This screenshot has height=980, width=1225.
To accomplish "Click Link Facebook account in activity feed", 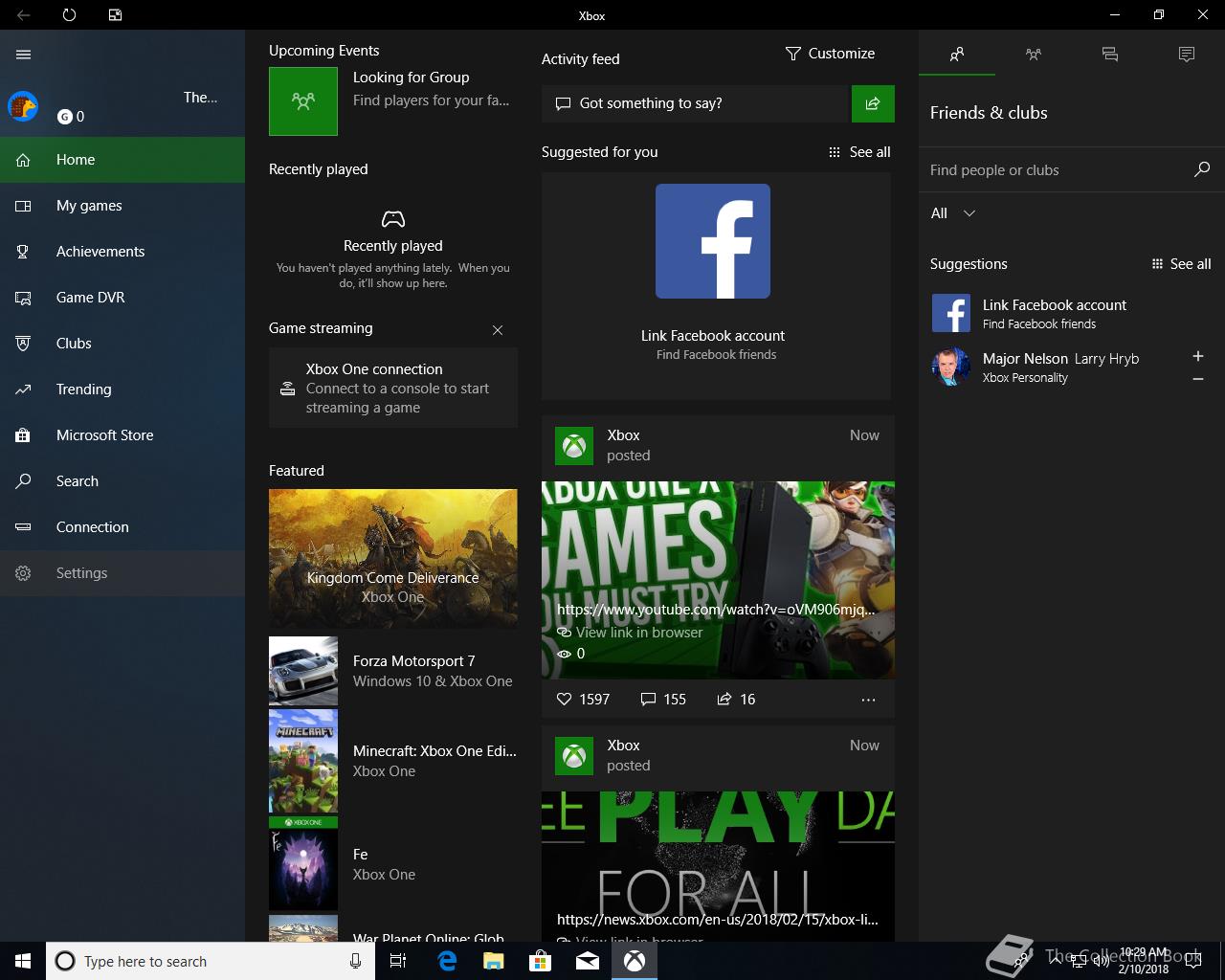I will [x=713, y=336].
